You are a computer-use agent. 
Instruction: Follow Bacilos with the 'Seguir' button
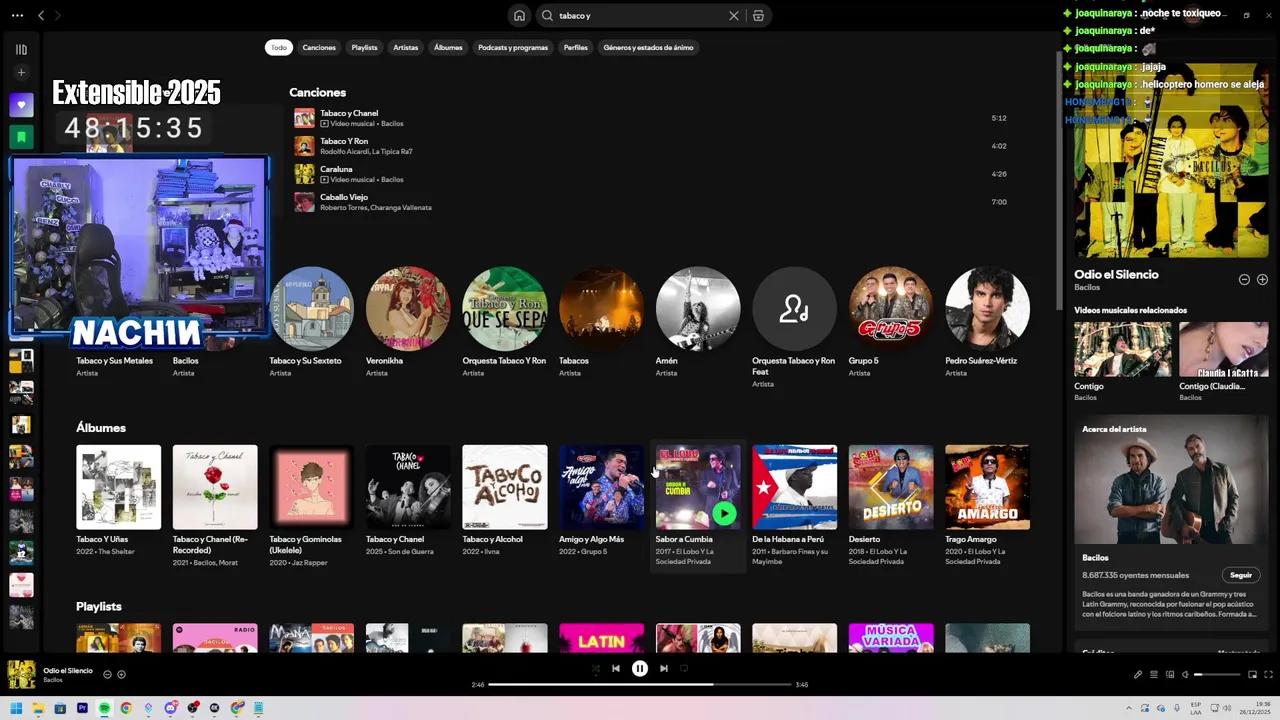pos(1241,575)
